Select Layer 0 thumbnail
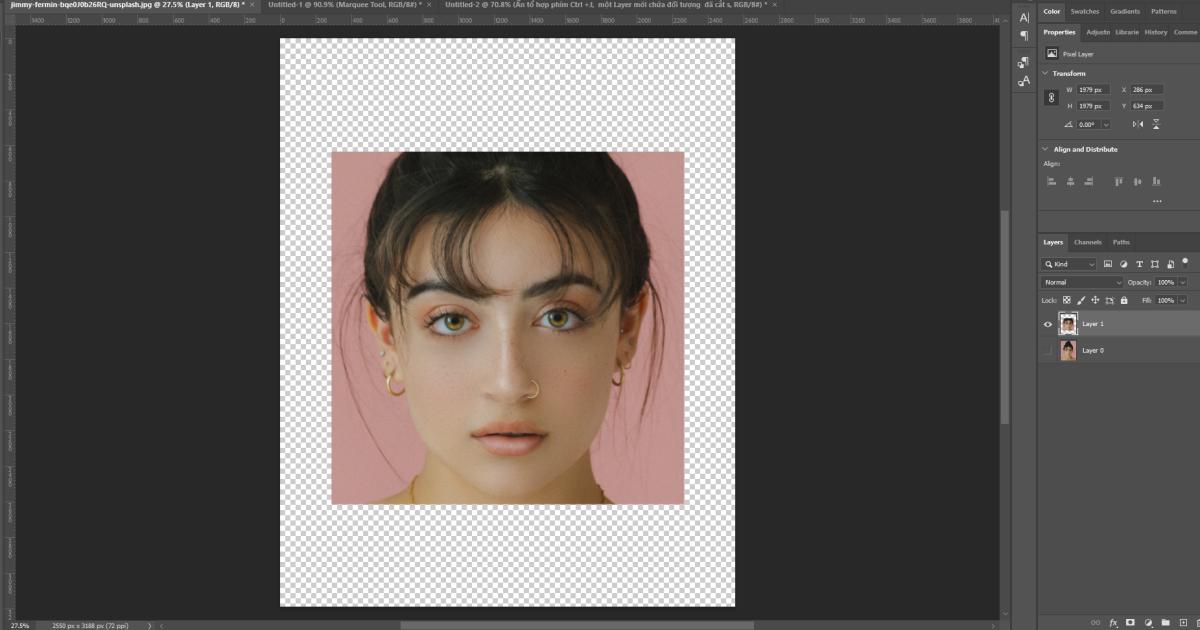The image size is (1200, 630). coord(1068,350)
